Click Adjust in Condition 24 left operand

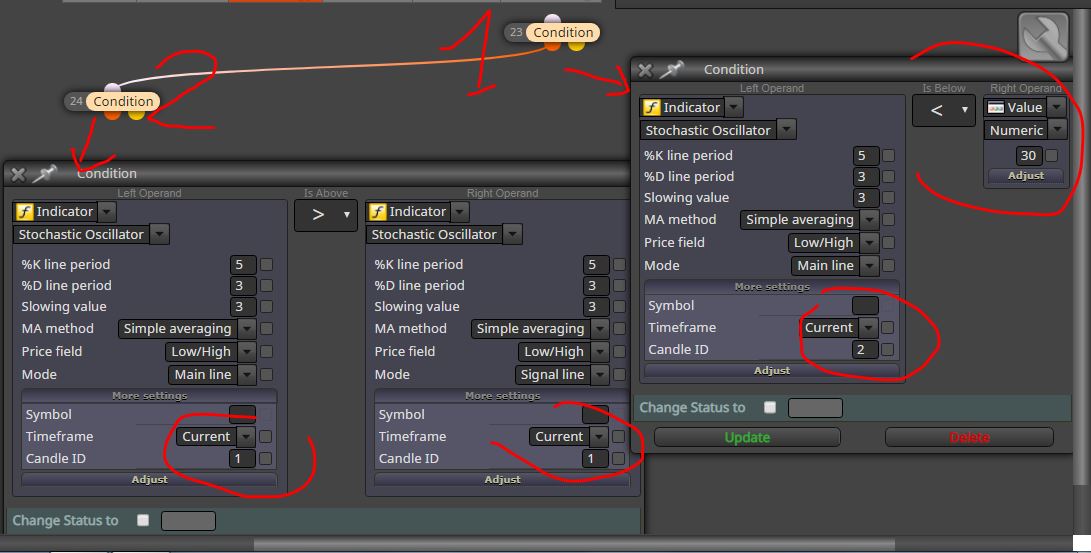[149, 479]
